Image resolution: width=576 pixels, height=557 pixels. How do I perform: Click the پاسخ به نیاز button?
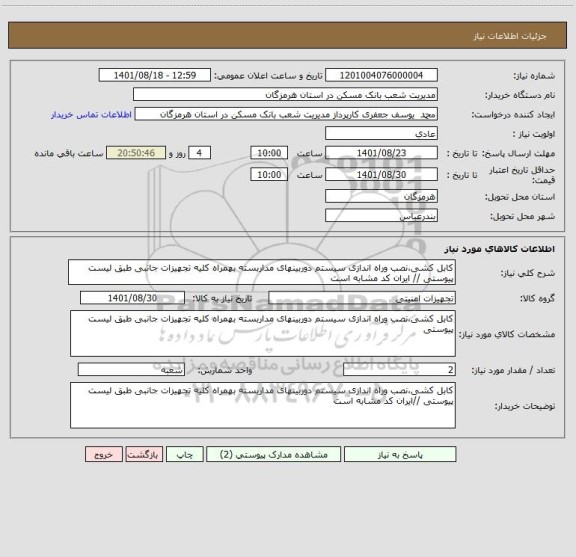(x=400, y=454)
